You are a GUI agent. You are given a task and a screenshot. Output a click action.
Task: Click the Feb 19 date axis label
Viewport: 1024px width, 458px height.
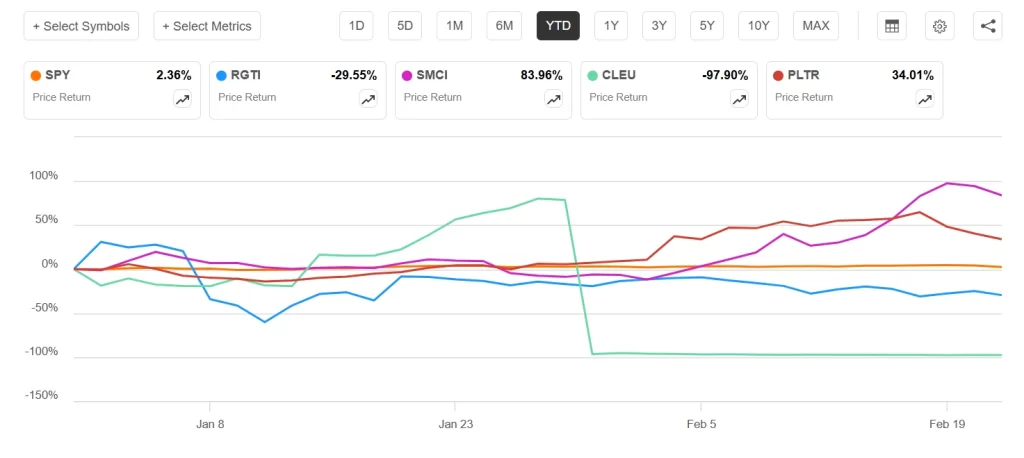(x=946, y=424)
